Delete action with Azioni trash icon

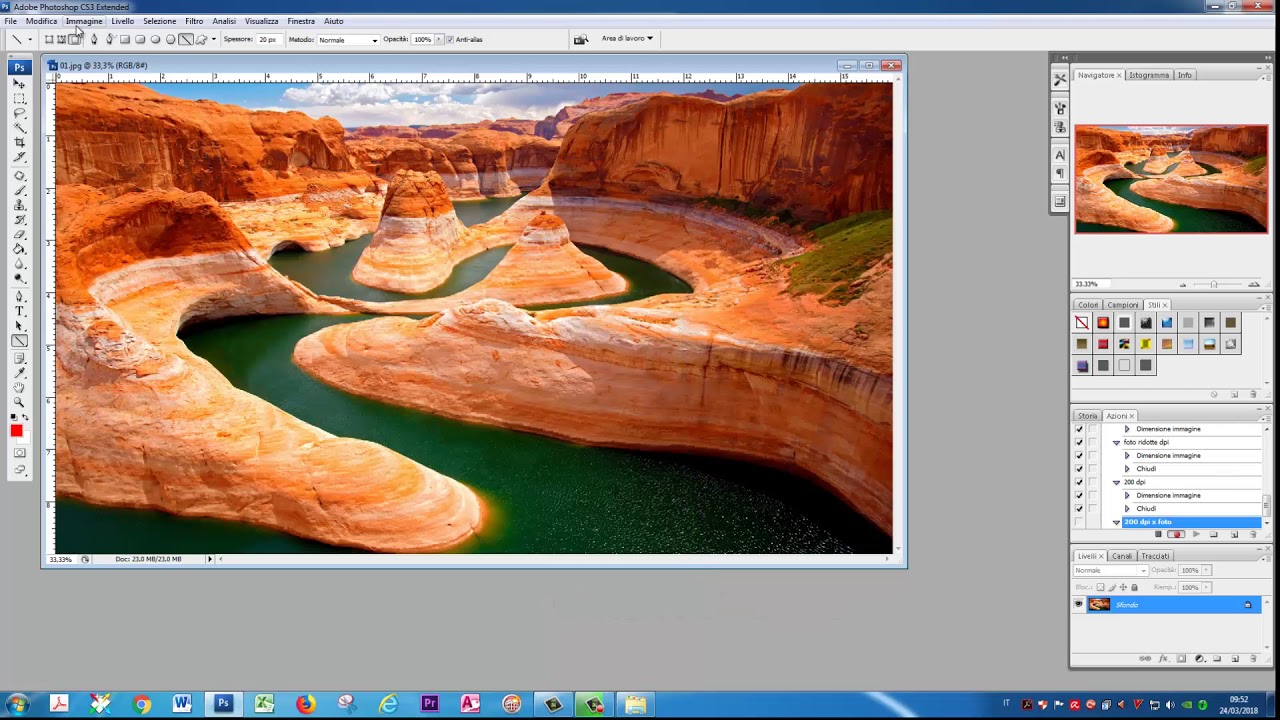(1253, 534)
